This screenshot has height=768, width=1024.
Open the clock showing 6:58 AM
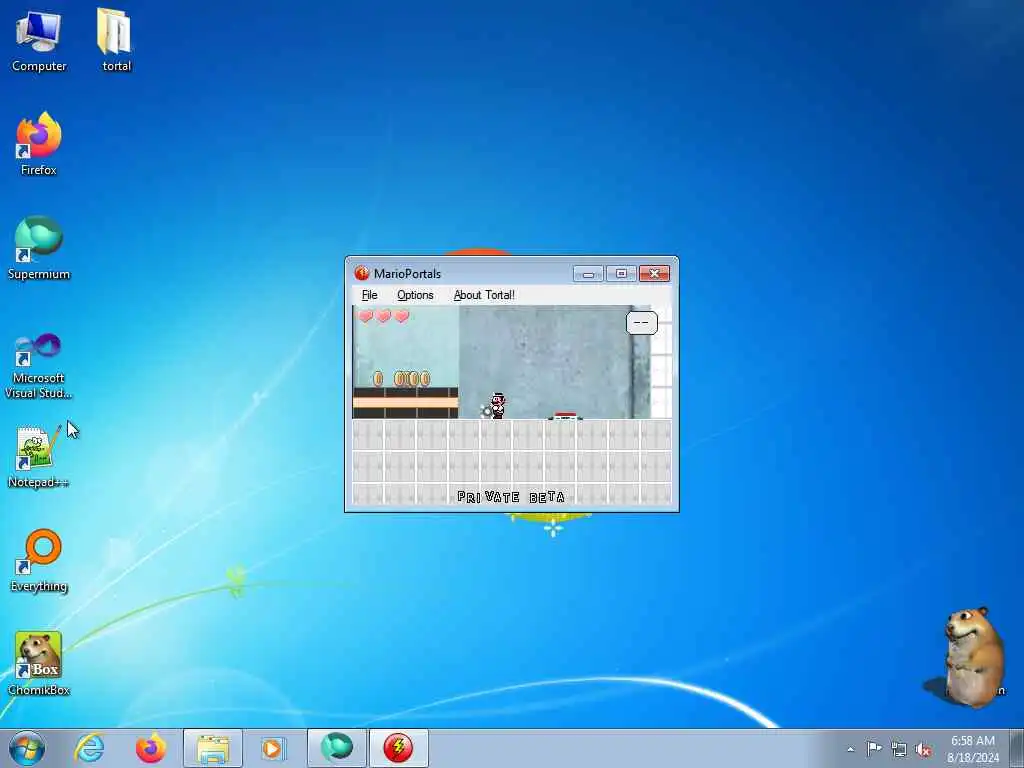pyautogui.click(x=973, y=749)
